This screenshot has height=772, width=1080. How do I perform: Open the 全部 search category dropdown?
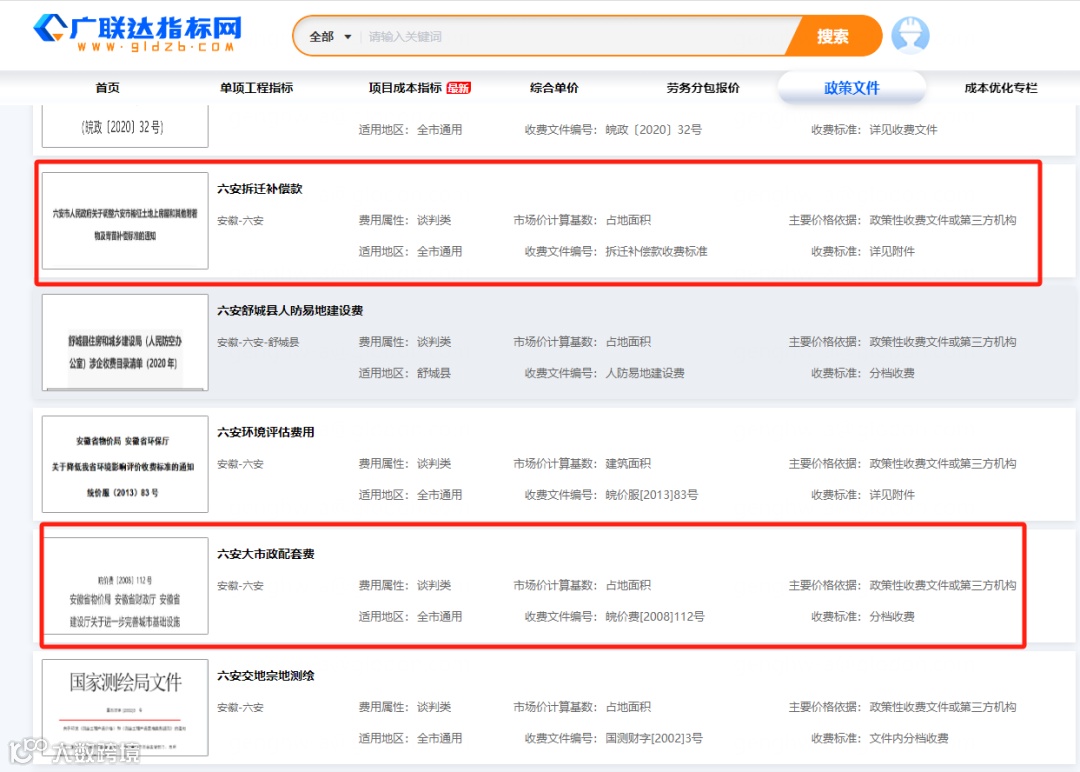330,36
